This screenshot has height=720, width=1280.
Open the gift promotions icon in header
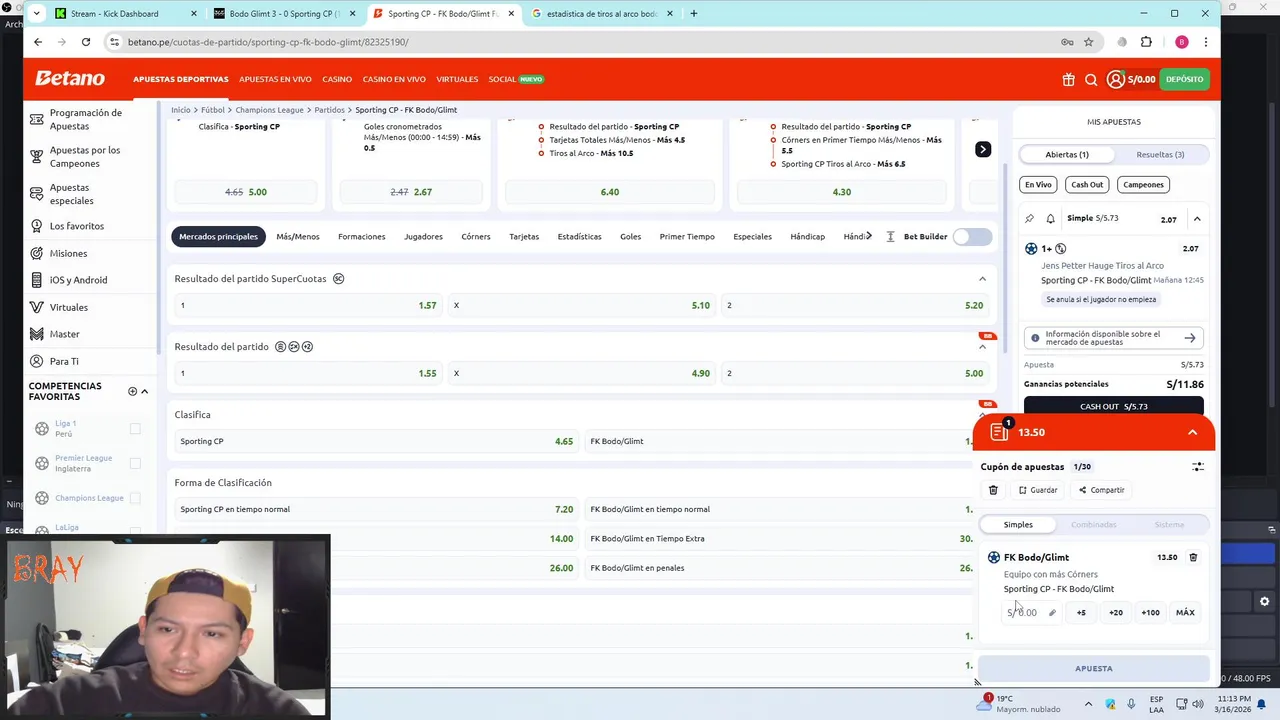point(1068,79)
